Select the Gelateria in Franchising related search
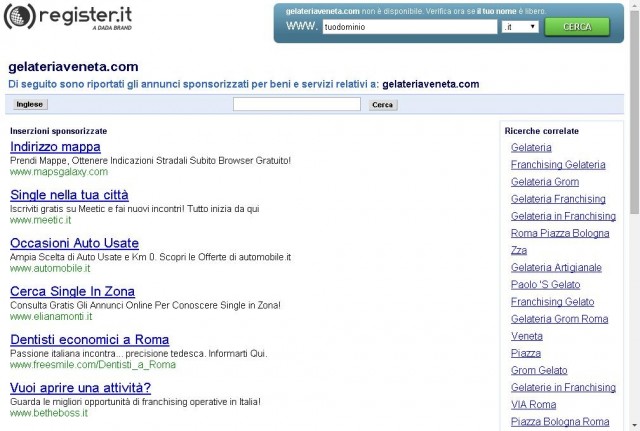Viewport: 640px width, 431px height. pyautogui.click(x=563, y=216)
